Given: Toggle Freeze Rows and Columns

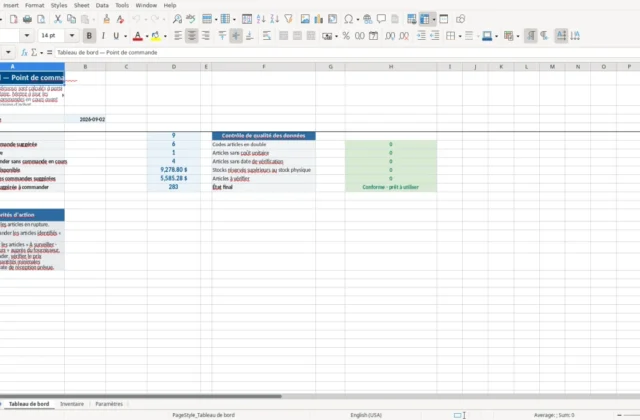Looking at the screenshot, I should coord(424,19).
